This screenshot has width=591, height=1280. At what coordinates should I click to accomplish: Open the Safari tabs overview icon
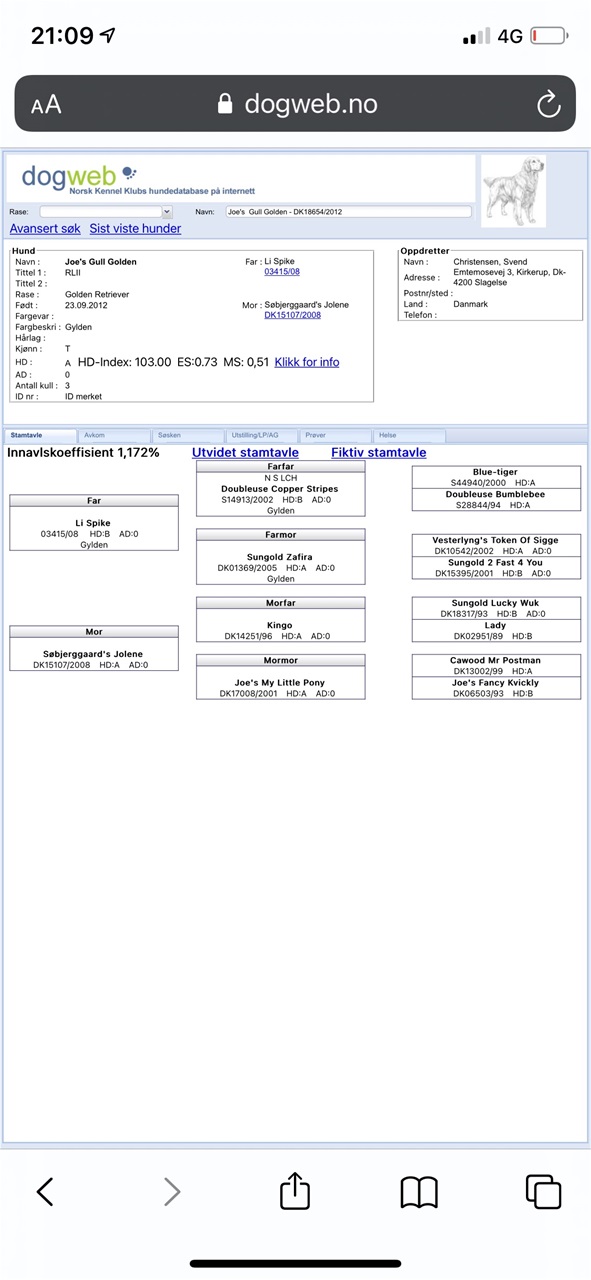[544, 1191]
